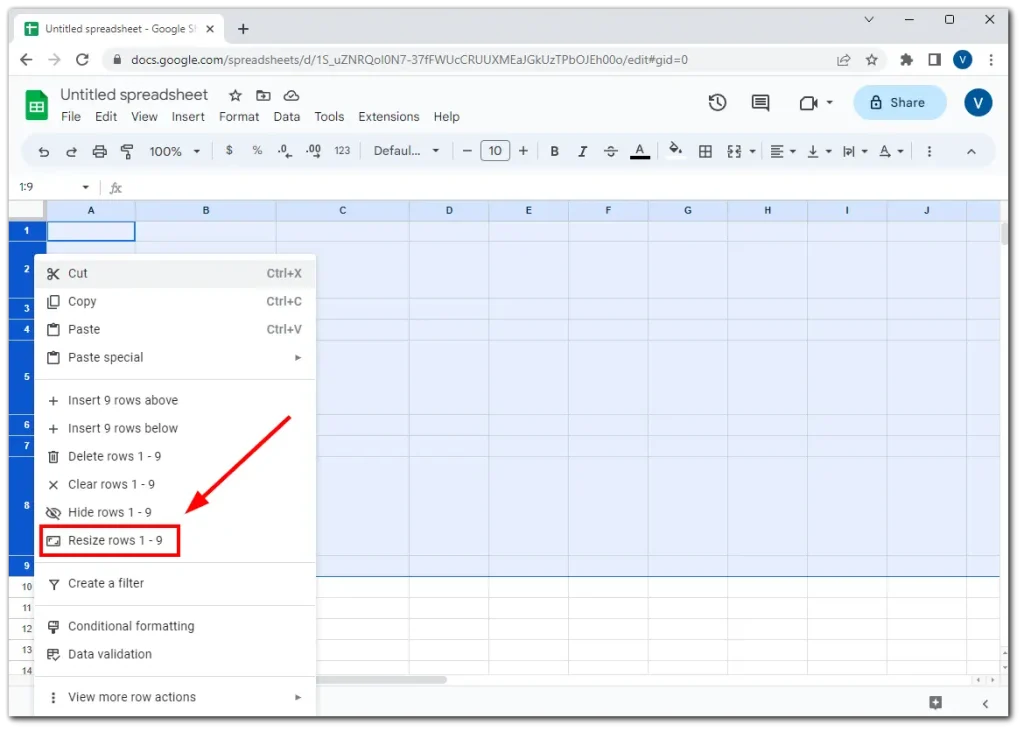This screenshot has width=1024, height=732.
Task: Open text rotation dropdown
Action: coord(891,151)
